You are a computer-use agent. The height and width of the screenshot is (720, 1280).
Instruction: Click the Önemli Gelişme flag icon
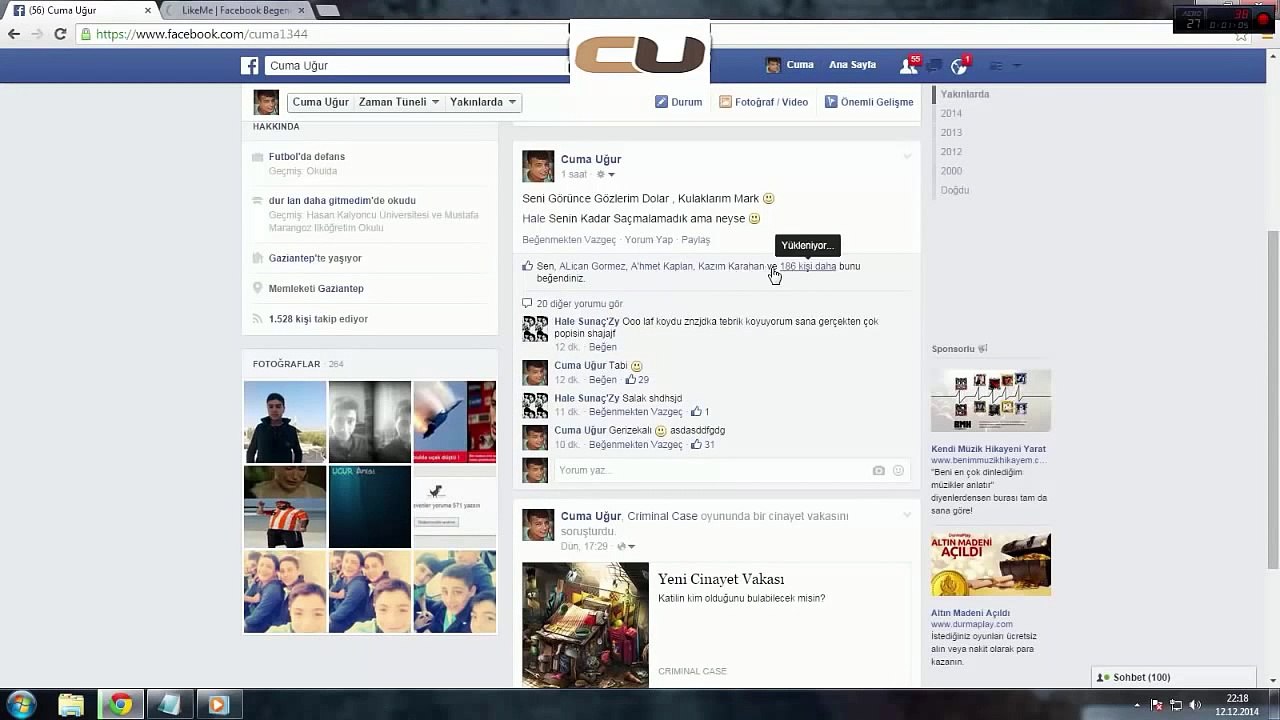click(831, 102)
